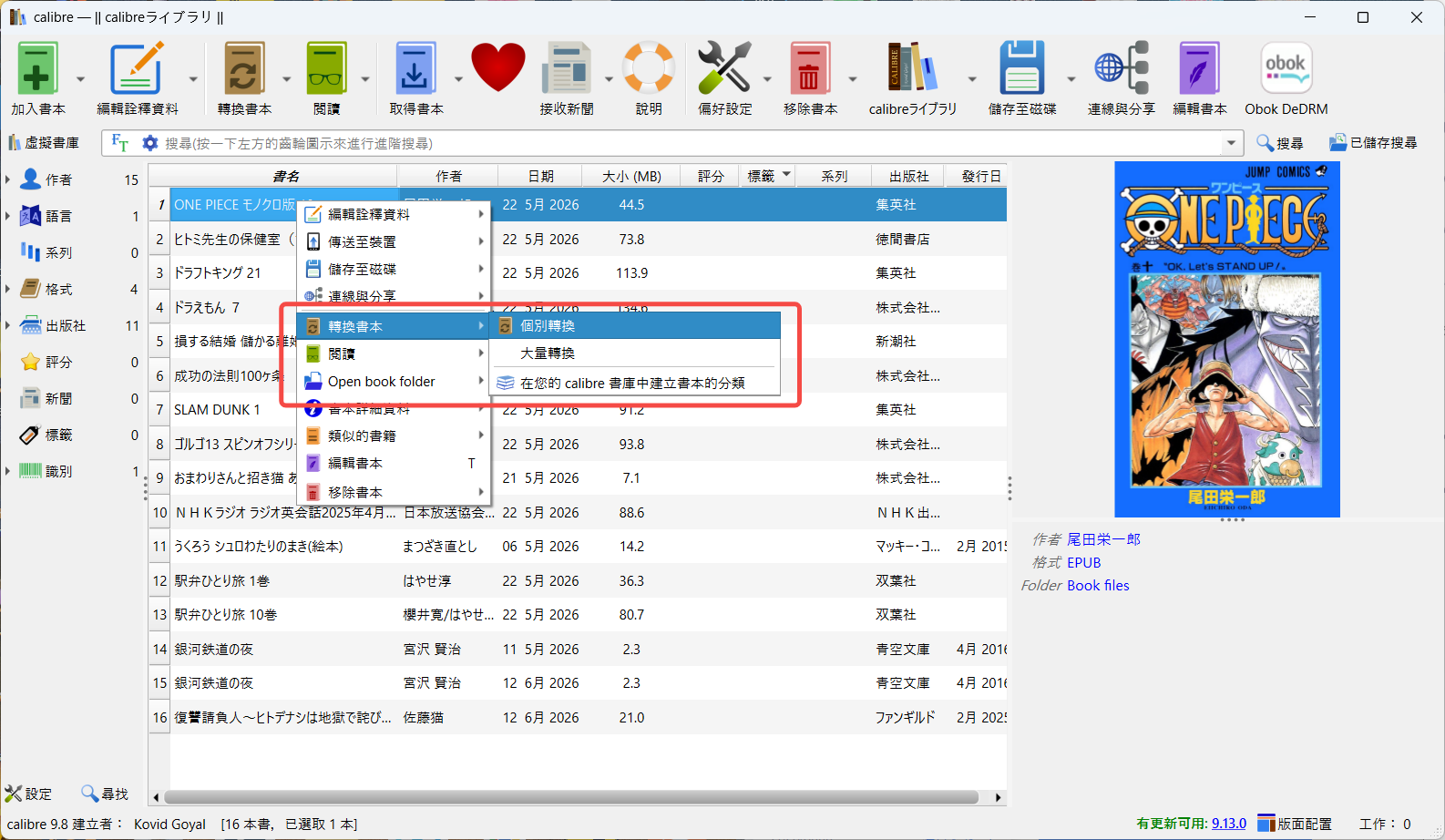Expand the 格式 category in tag browser
Image resolution: width=1445 pixels, height=840 pixels.
pyautogui.click(x=8, y=289)
